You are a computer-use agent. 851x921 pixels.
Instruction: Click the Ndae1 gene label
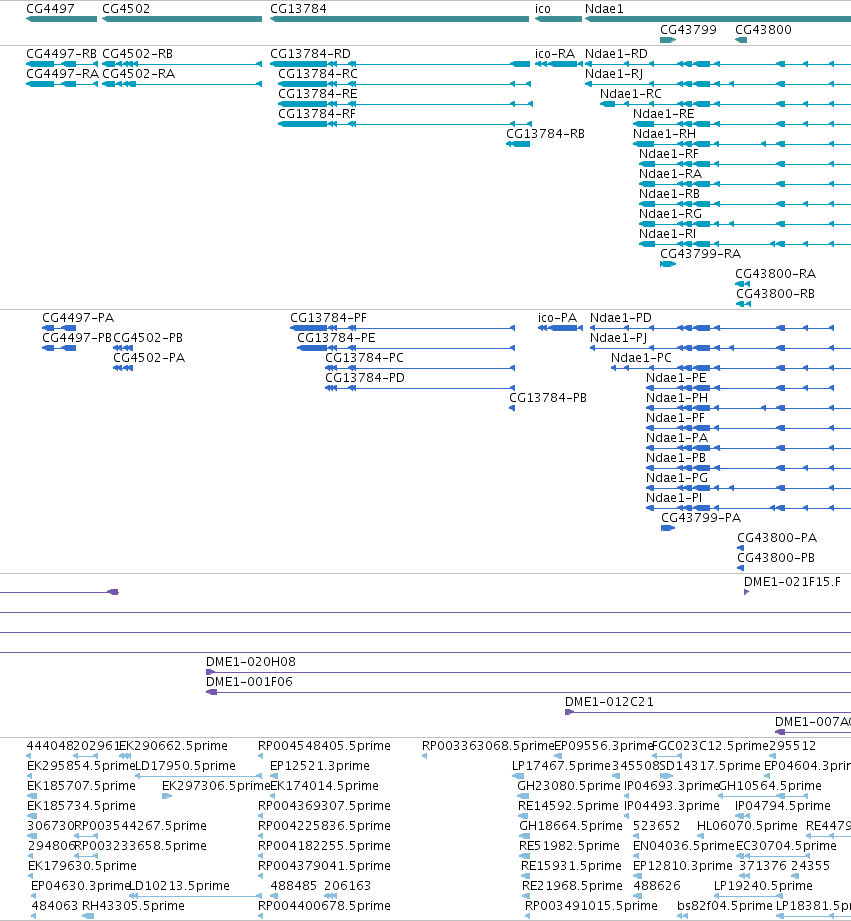tap(604, 9)
